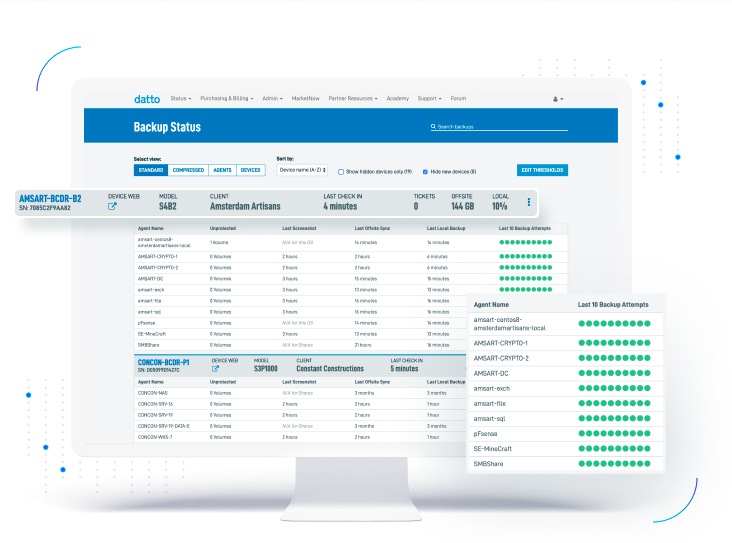
Task: Open the AMSART-BCDR-B2 device link
Action: [x=50, y=198]
